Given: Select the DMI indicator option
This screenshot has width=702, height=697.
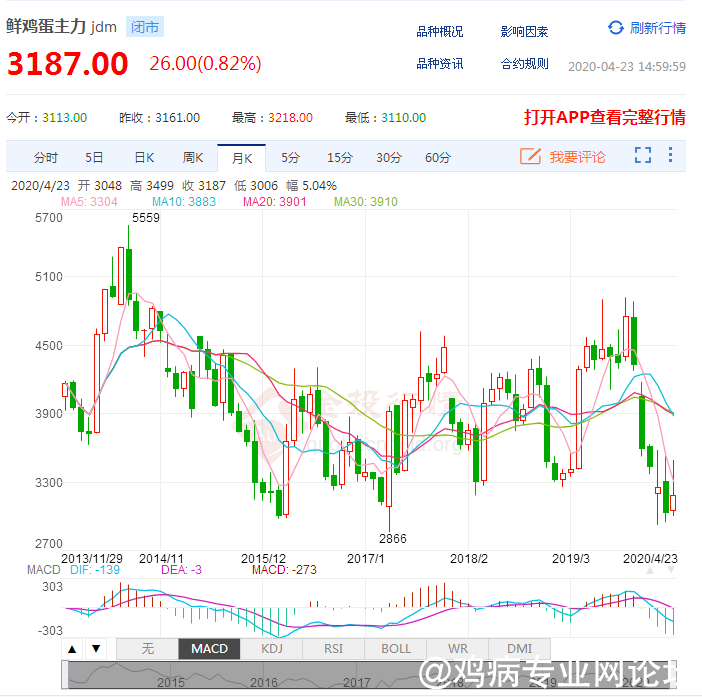Looking at the screenshot, I should [x=519, y=649].
